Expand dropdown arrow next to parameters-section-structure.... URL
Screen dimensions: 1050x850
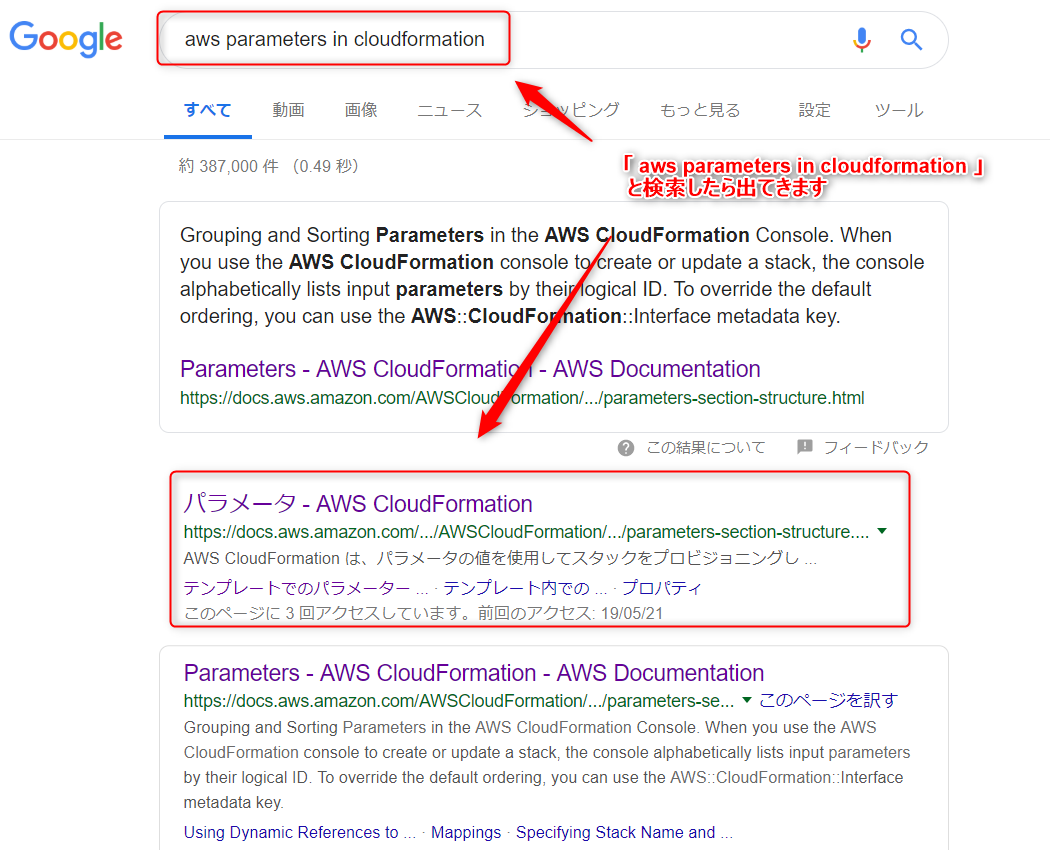coord(882,531)
